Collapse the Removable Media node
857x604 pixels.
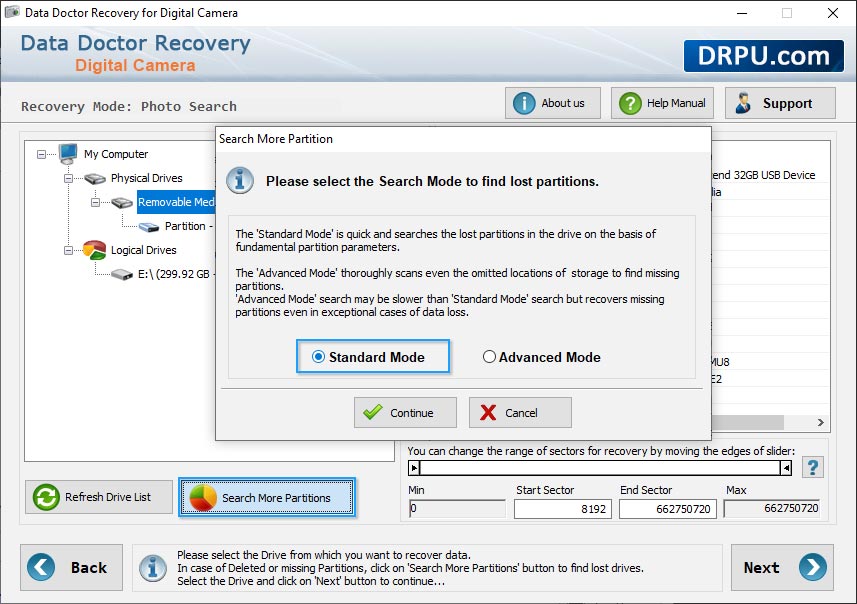pyautogui.click(x=95, y=202)
